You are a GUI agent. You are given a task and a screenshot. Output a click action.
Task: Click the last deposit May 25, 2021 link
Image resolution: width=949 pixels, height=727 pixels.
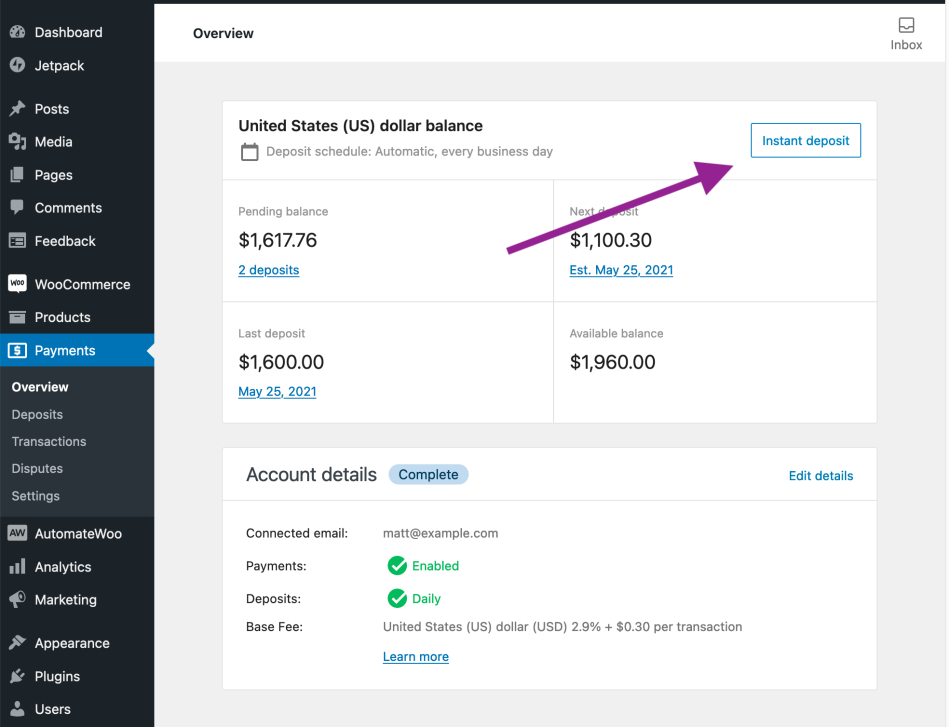(x=277, y=392)
